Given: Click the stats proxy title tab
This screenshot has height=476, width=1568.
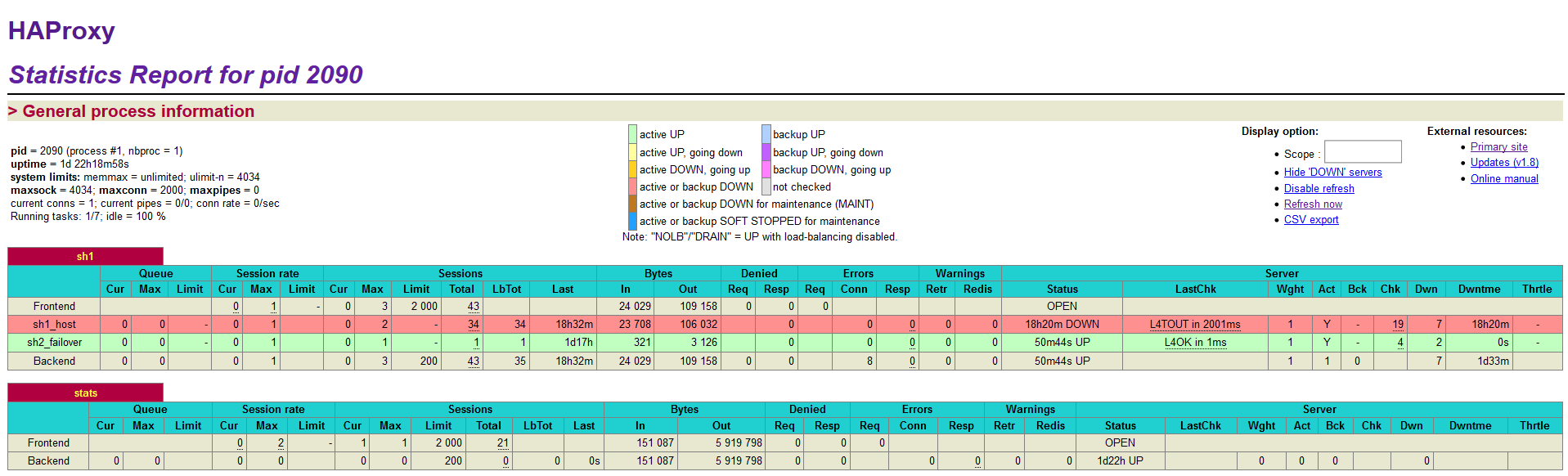Looking at the screenshot, I should (x=85, y=393).
